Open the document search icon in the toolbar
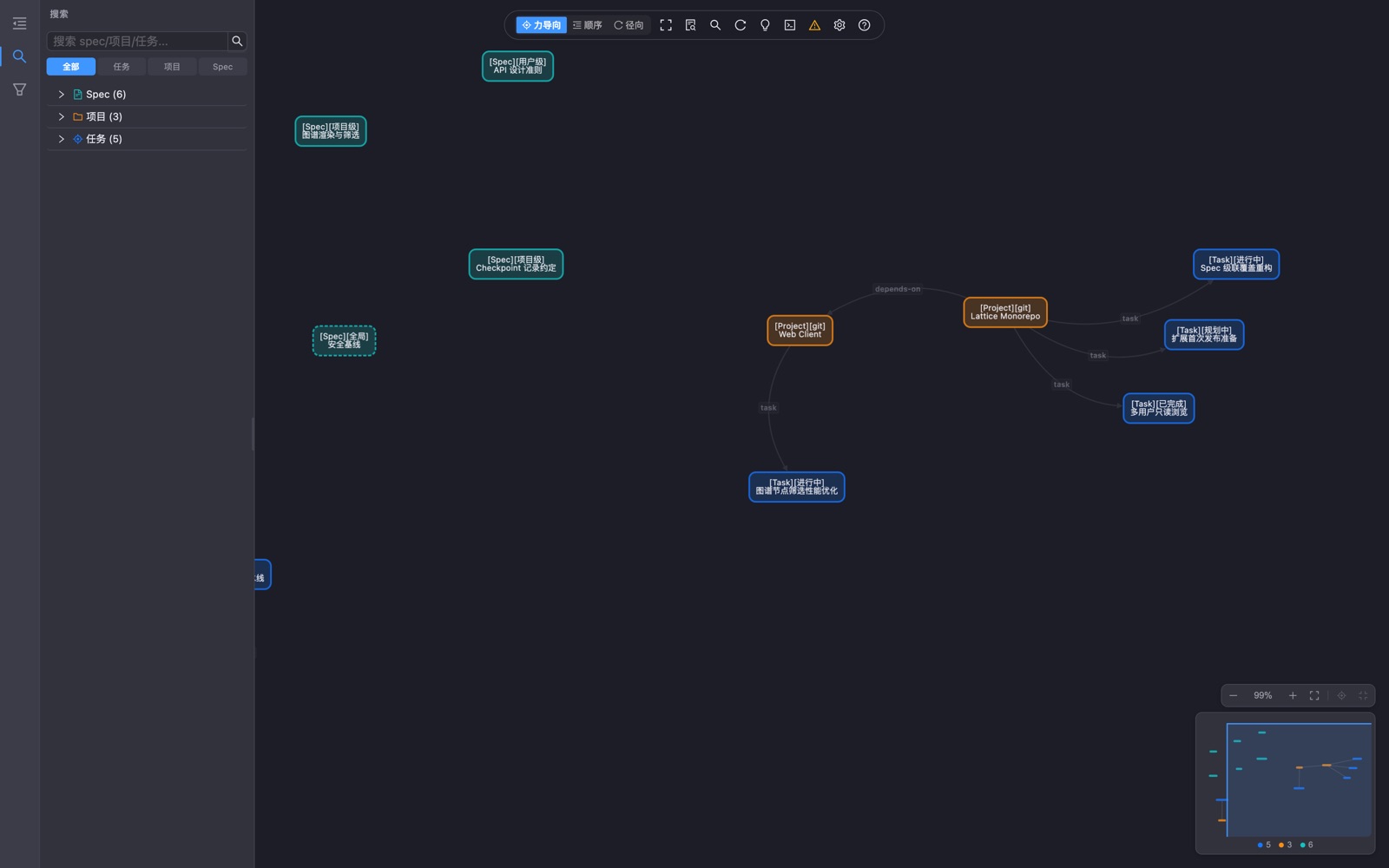Screen dimensions: 1389x868 [x=690, y=25]
